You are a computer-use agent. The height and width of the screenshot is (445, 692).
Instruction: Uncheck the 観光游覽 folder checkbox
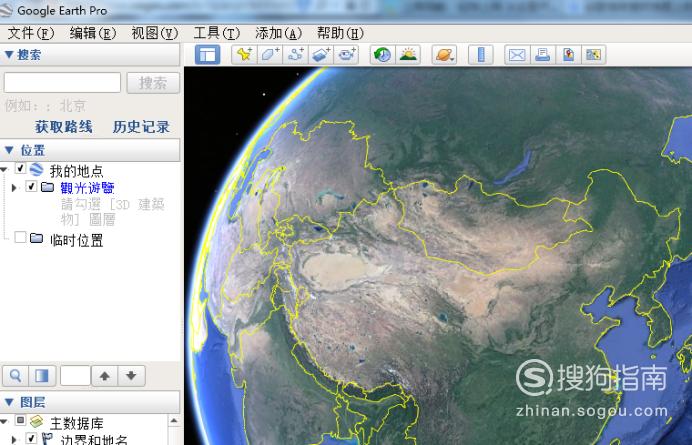31,186
